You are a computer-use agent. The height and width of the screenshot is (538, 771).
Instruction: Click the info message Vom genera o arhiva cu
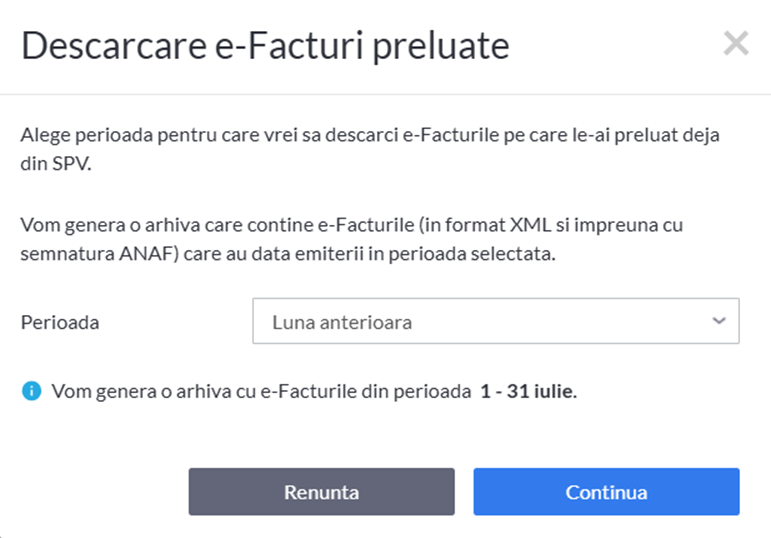(x=315, y=391)
